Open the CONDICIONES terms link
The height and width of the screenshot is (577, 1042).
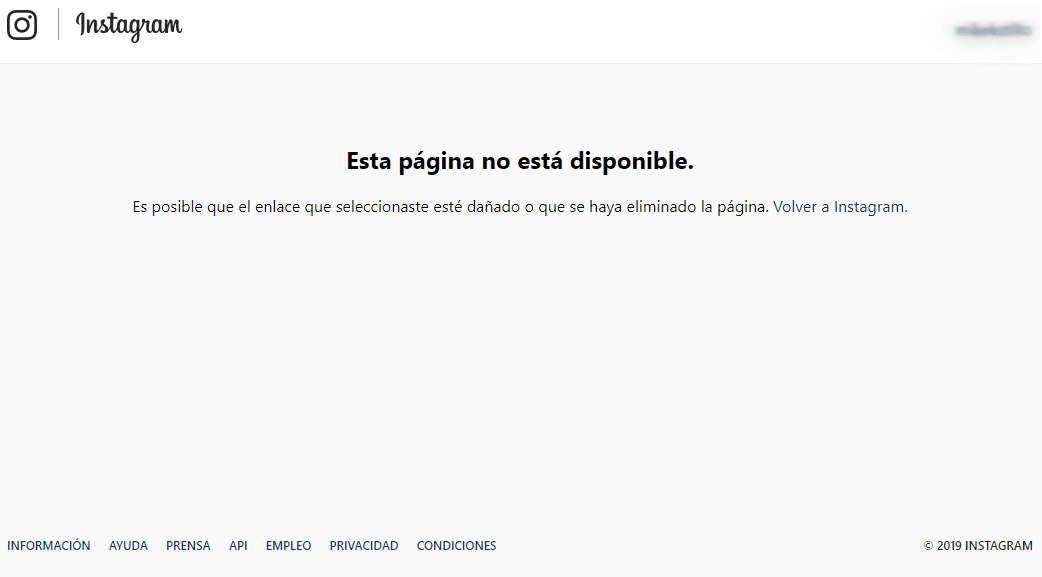(x=456, y=545)
